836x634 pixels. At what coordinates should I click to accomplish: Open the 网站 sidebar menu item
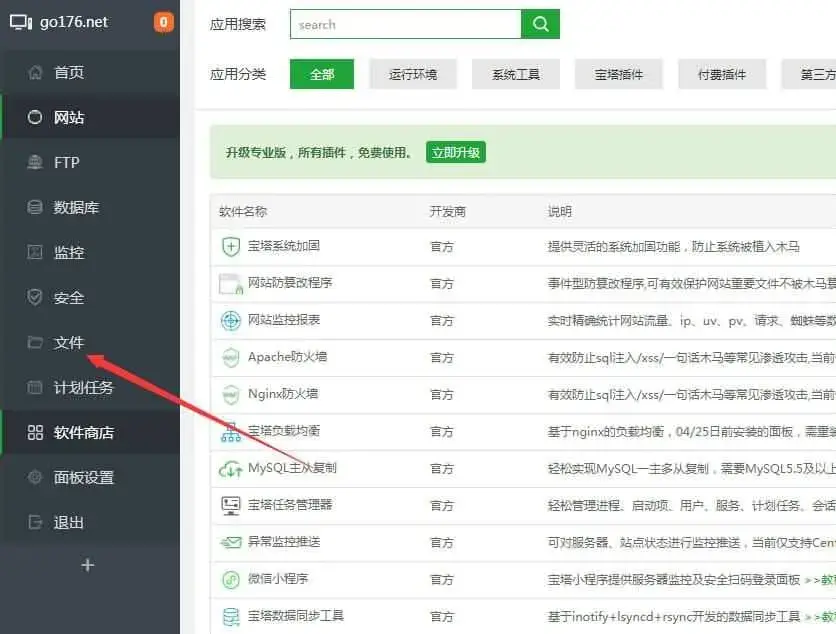pyautogui.click(x=90, y=117)
